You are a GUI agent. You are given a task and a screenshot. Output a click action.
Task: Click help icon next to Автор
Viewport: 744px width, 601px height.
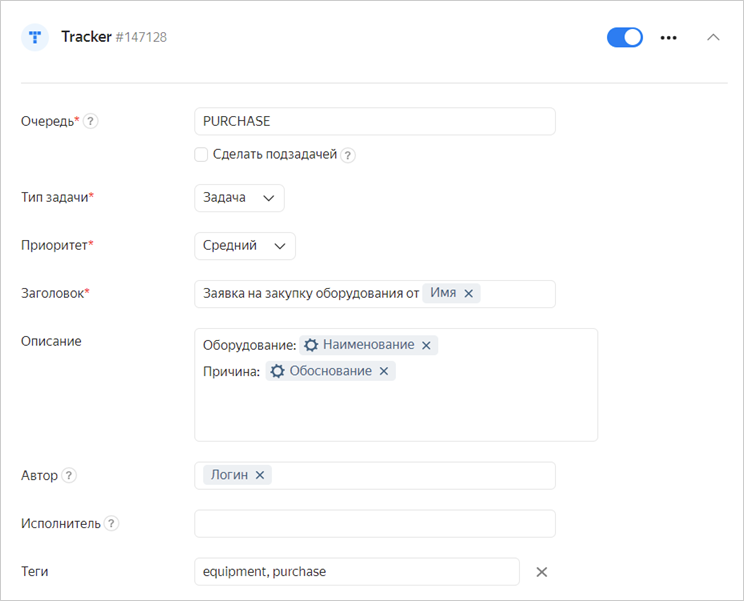click(x=69, y=475)
